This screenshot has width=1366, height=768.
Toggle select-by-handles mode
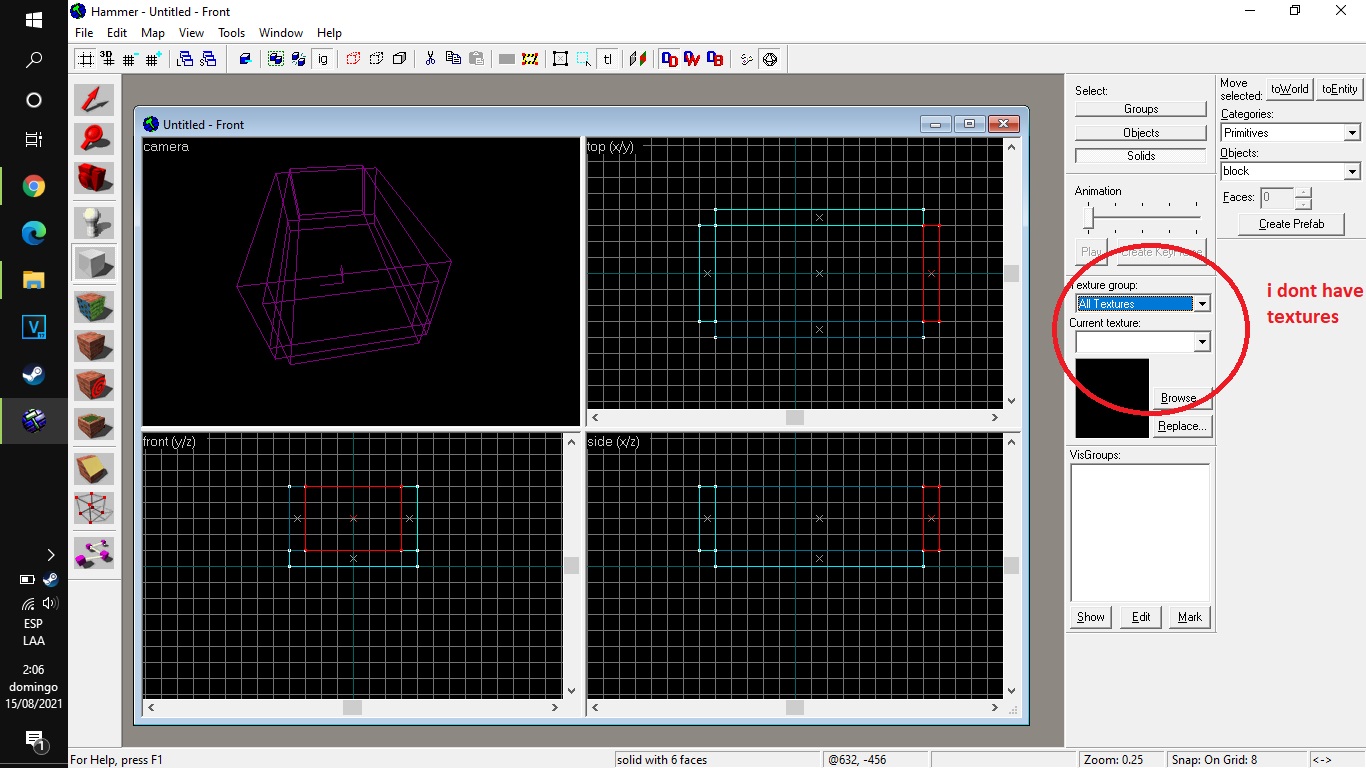(561, 59)
